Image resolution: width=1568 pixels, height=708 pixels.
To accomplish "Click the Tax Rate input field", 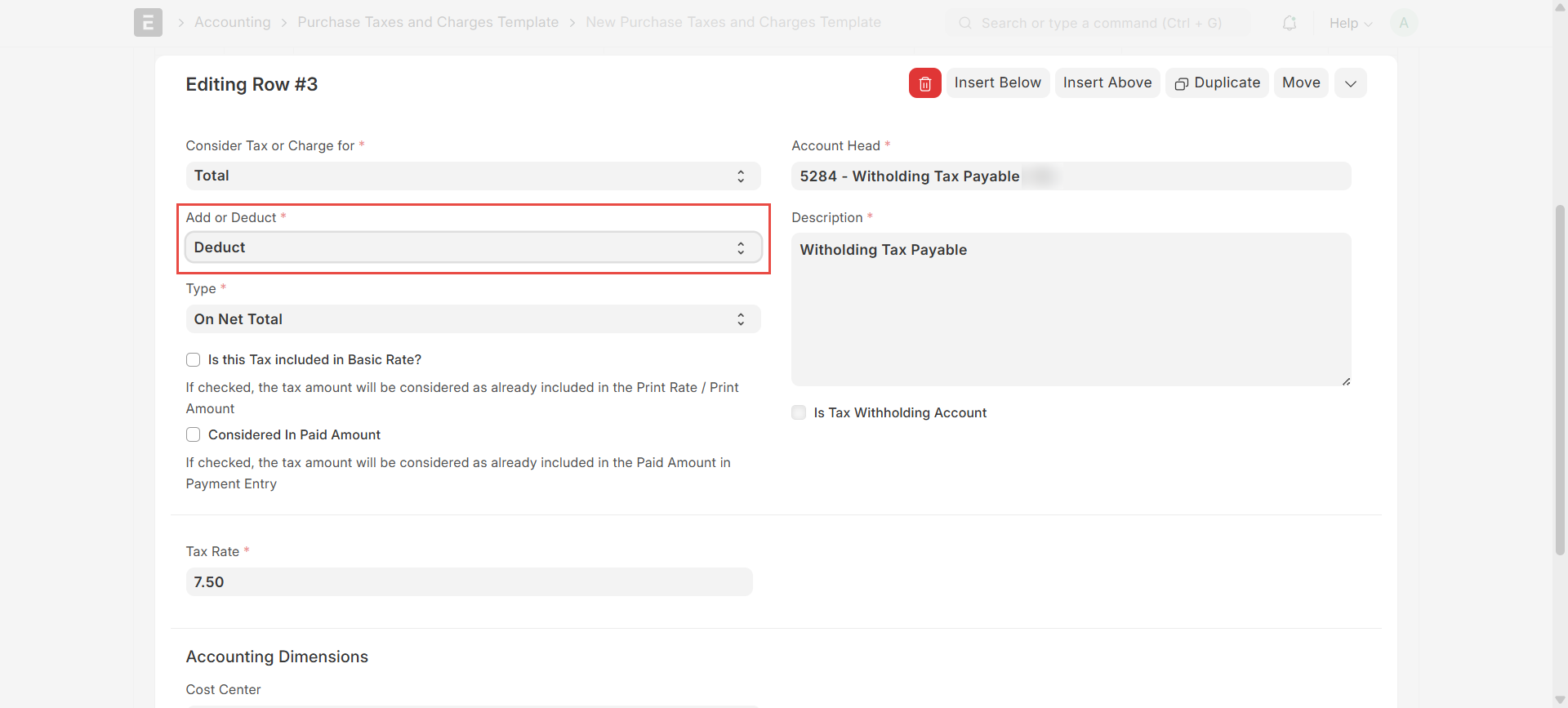I will point(469,582).
